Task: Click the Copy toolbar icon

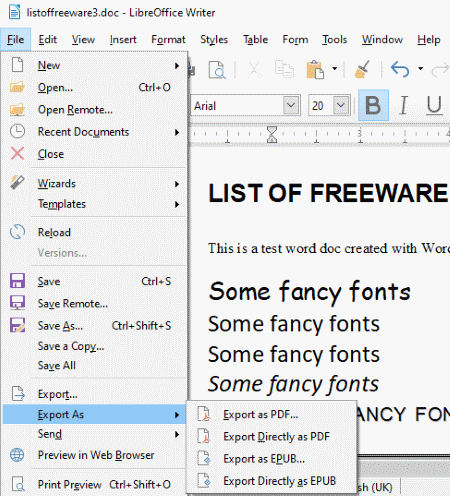Action: [284, 69]
